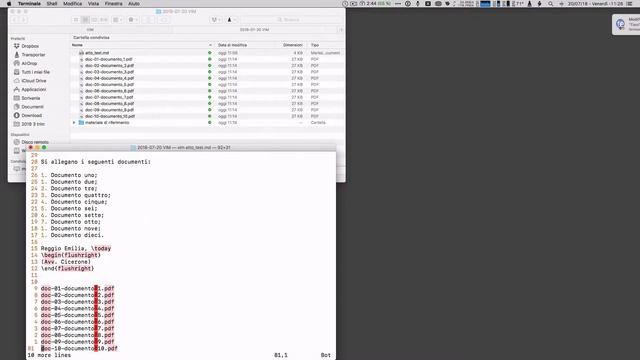Viewport: 640px width, 360px height.
Task: Open iCloud Drive in Finder sidebar
Action: (30, 81)
